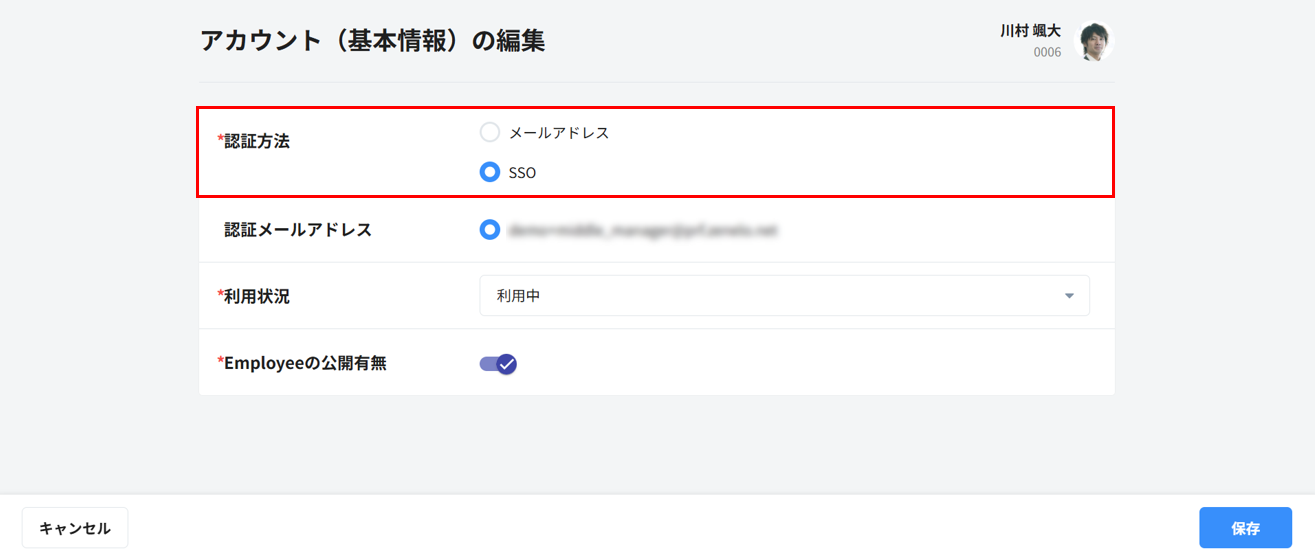Click the キャンセル button
Image resolution: width=1315 pixels, height=558 pixels.
[x=75, y=528]
